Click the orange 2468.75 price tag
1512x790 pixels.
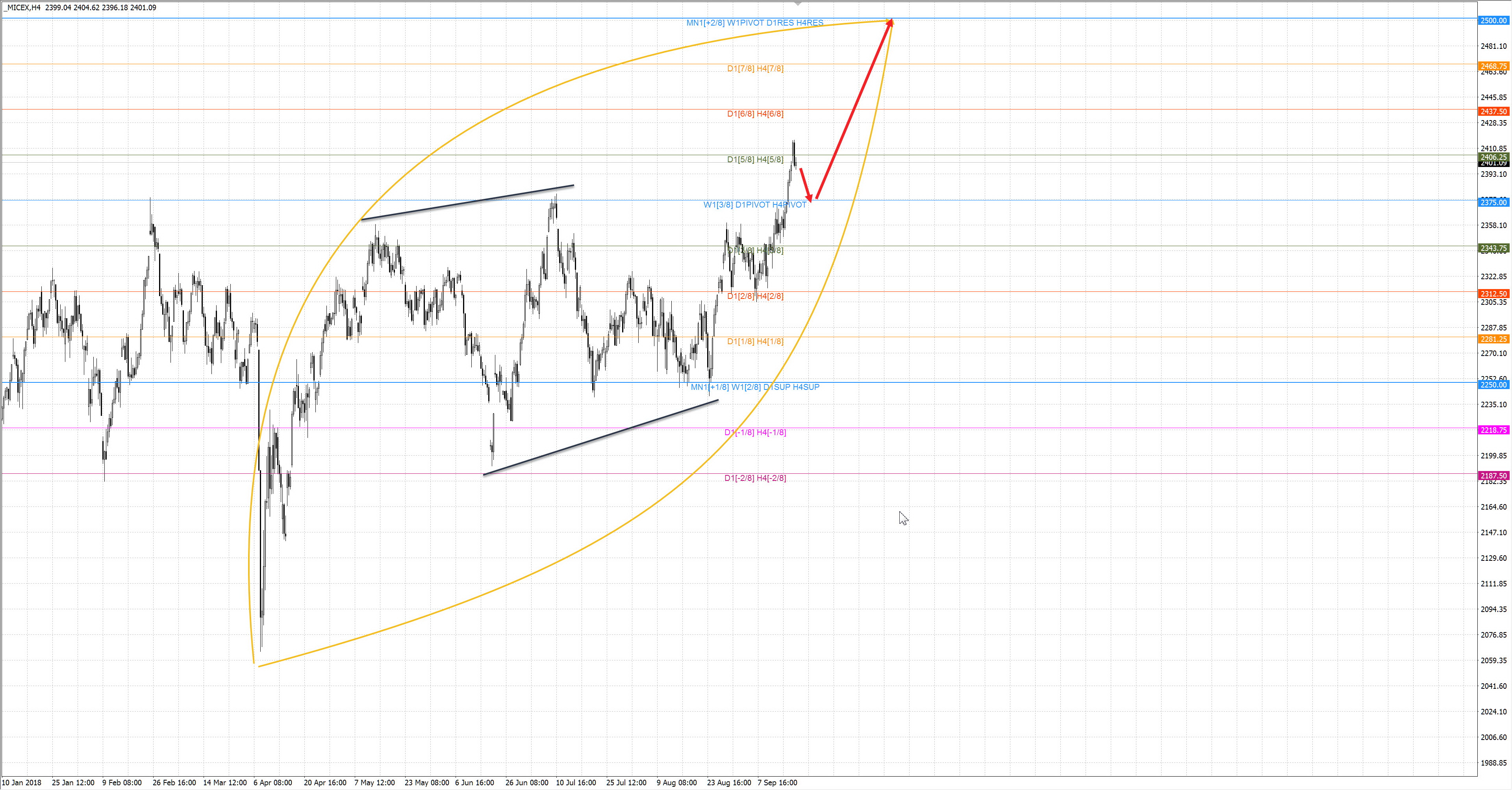point(1493,66)
